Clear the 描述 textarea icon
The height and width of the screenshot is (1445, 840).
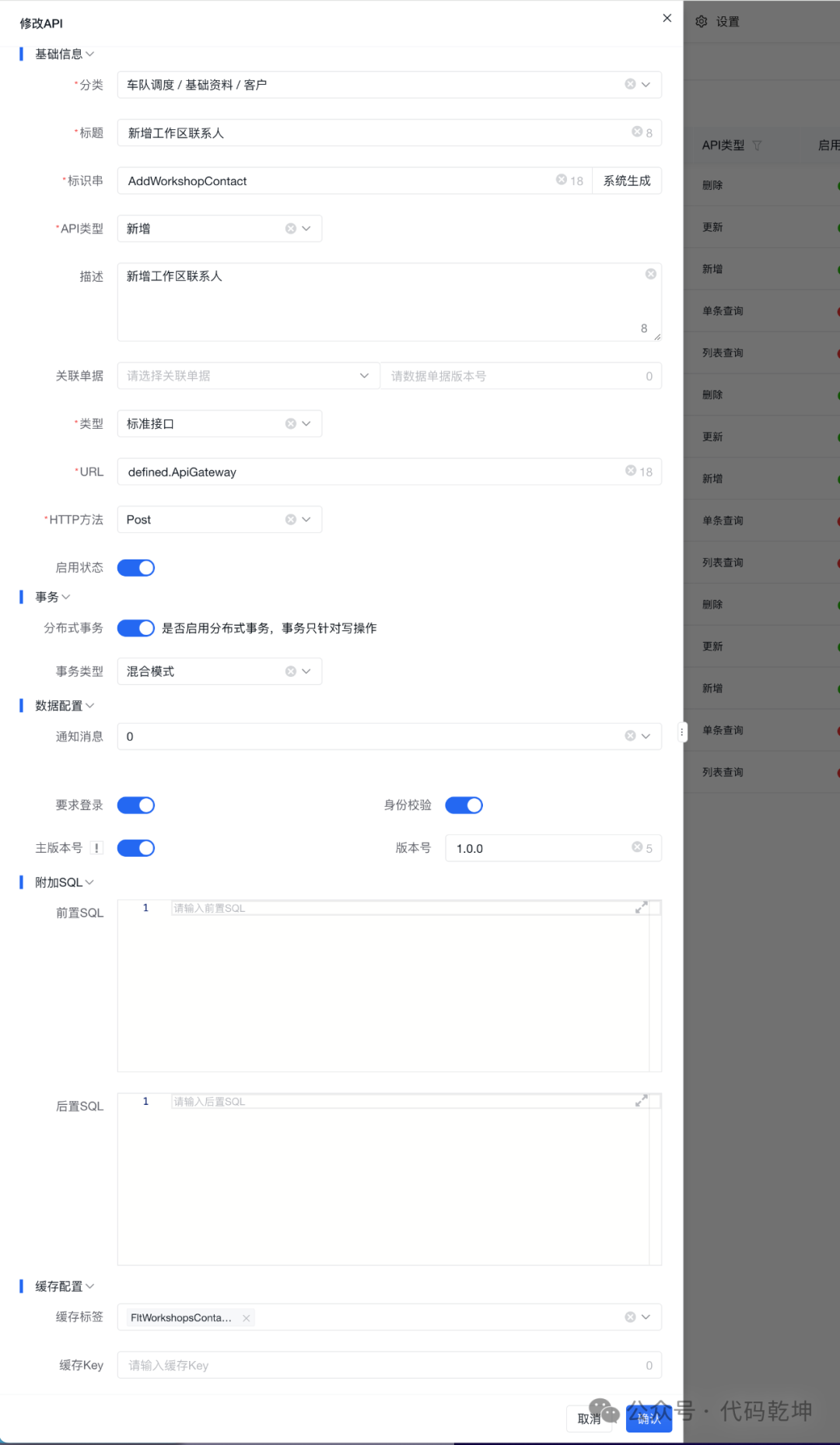651,274
